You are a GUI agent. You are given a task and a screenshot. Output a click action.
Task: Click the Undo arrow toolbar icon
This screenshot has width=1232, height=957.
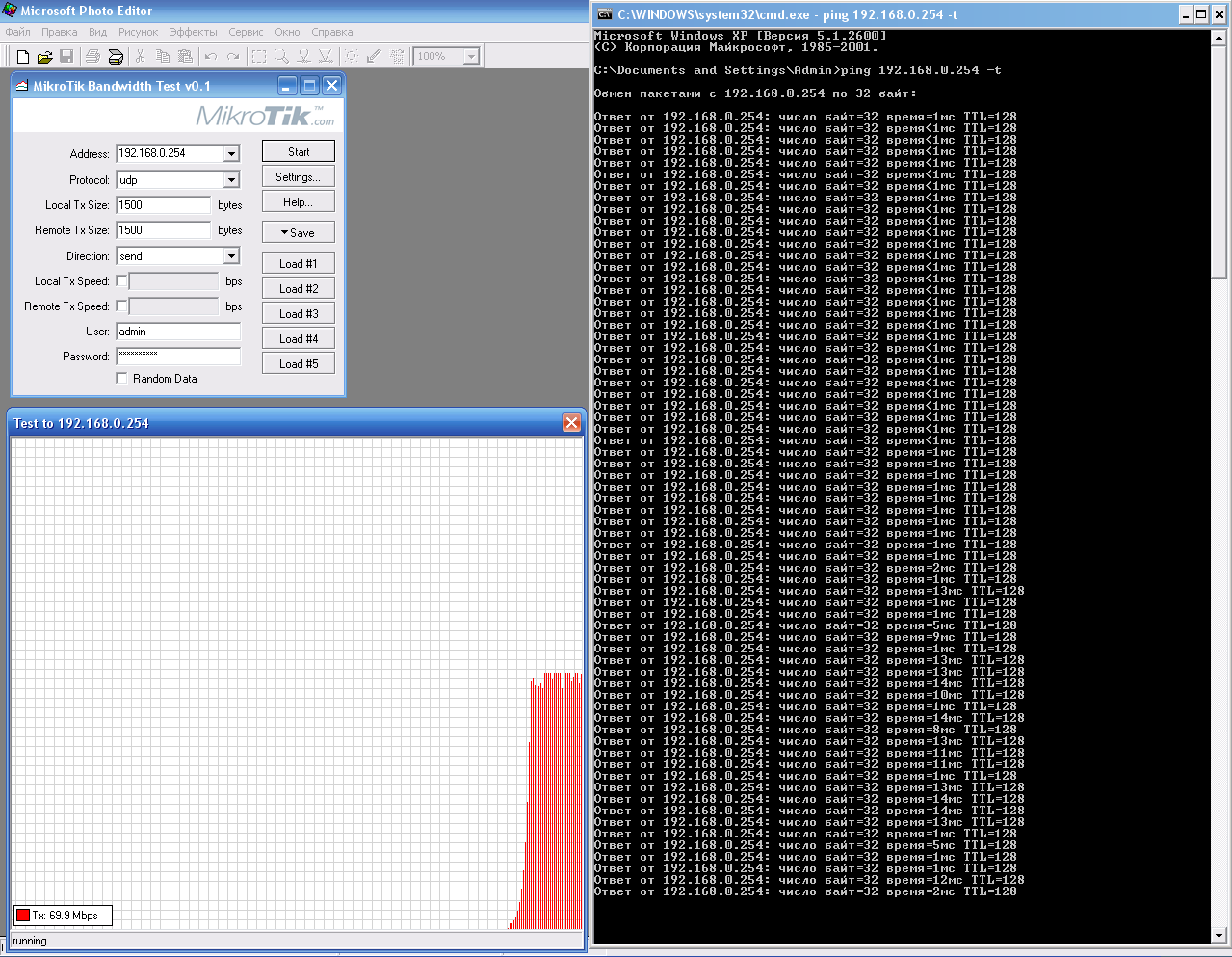click(211, 57)
